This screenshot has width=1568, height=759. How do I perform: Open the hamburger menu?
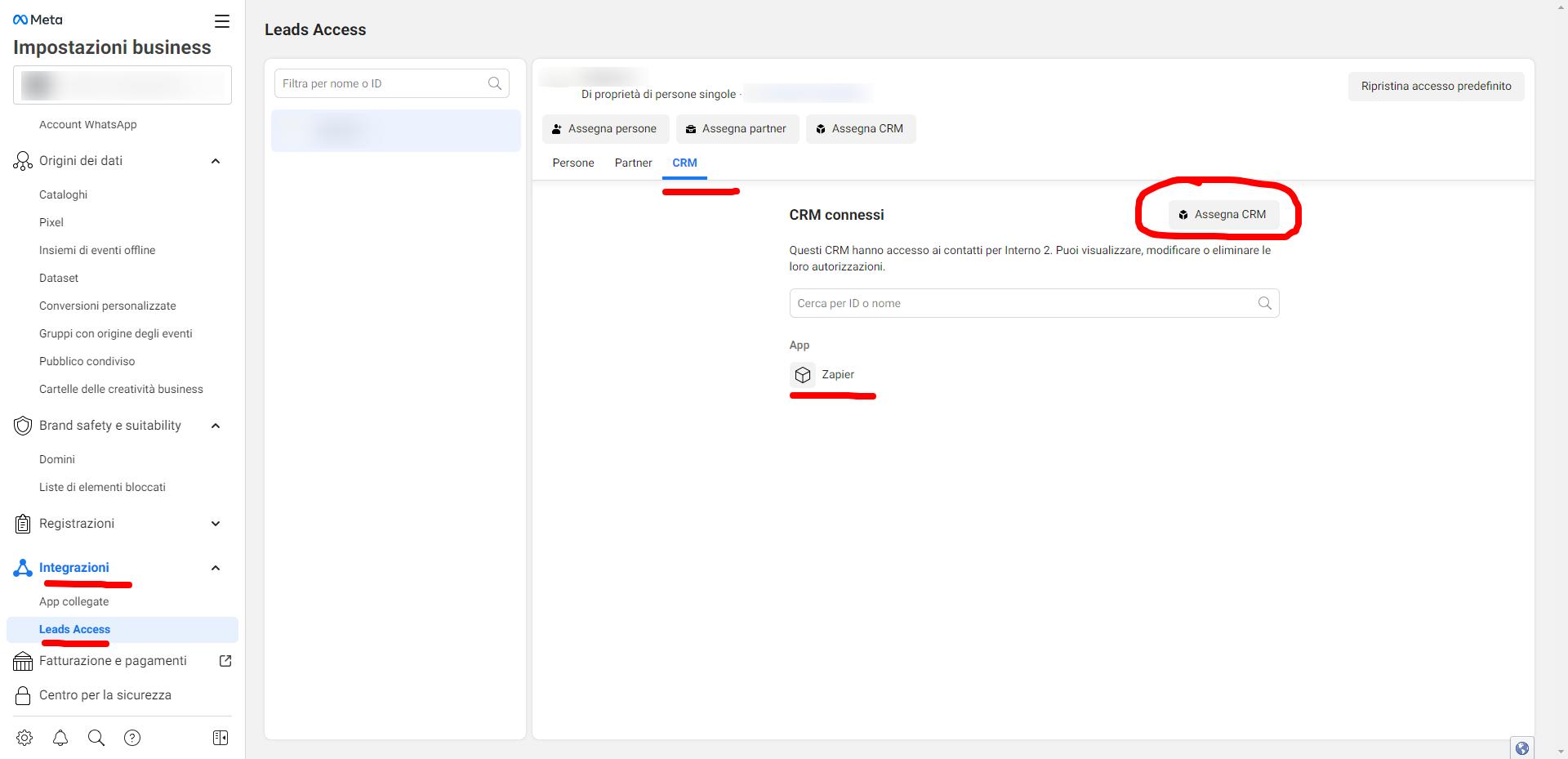[221, 21]
